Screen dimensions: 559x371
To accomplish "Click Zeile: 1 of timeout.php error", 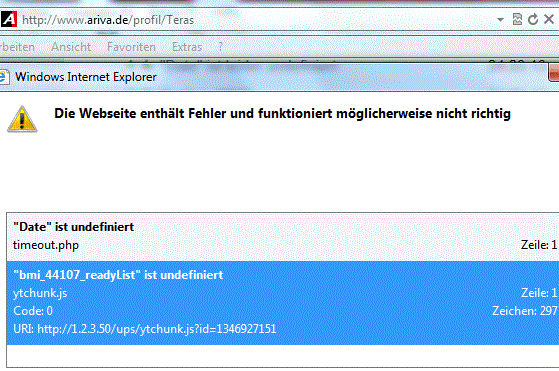I will [539, 245].
